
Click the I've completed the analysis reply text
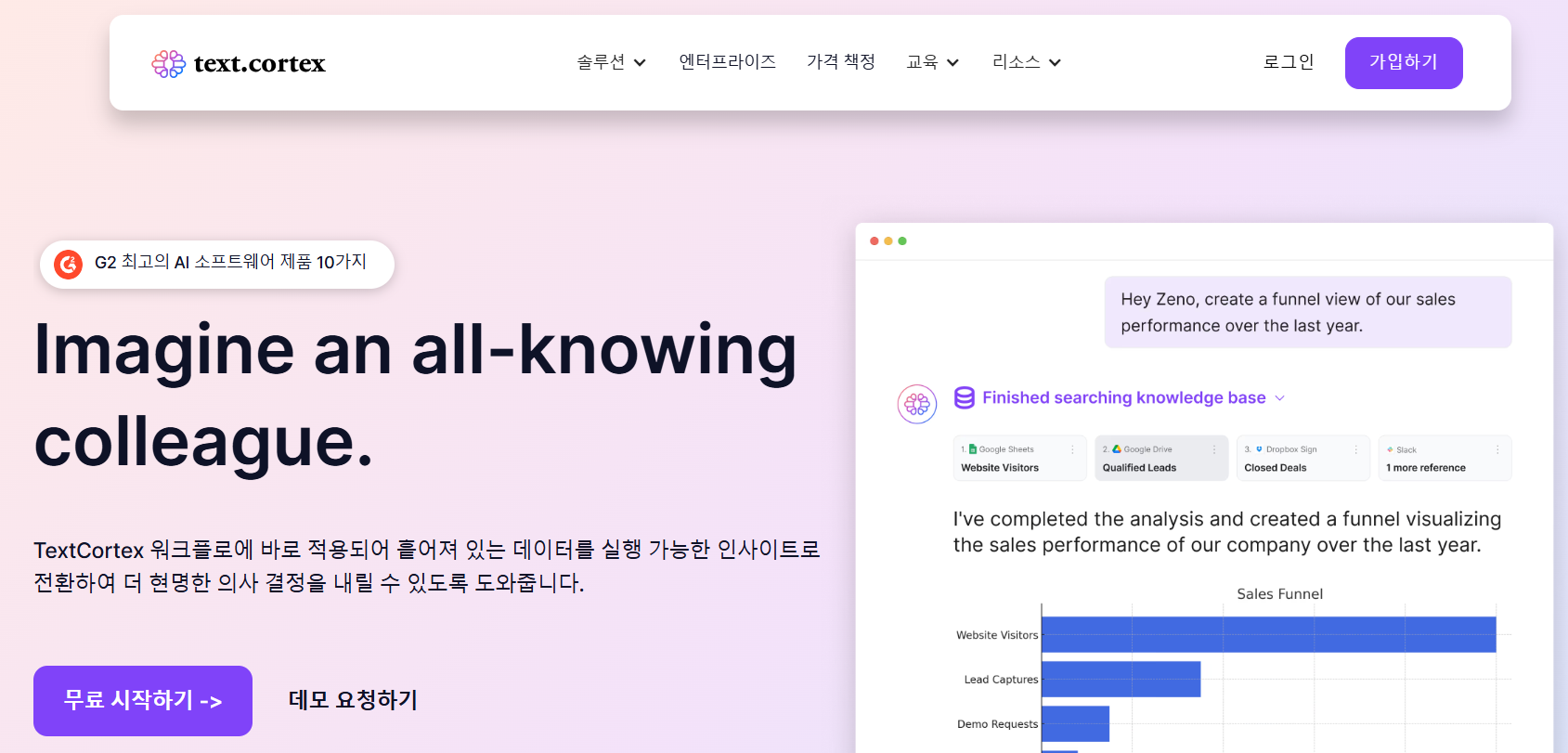tap(1227, 532)
